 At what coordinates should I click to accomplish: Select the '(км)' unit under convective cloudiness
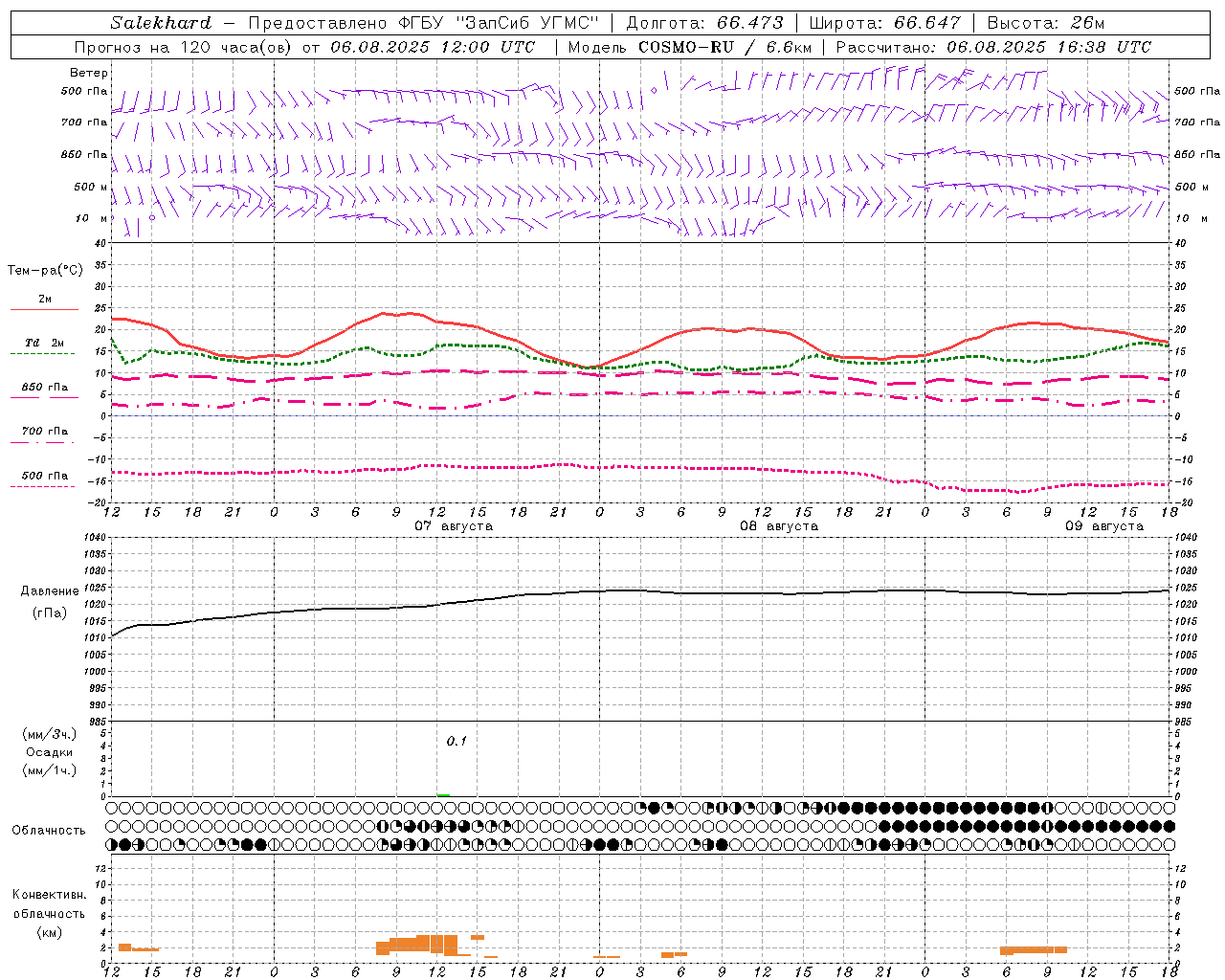pos(50,932)
